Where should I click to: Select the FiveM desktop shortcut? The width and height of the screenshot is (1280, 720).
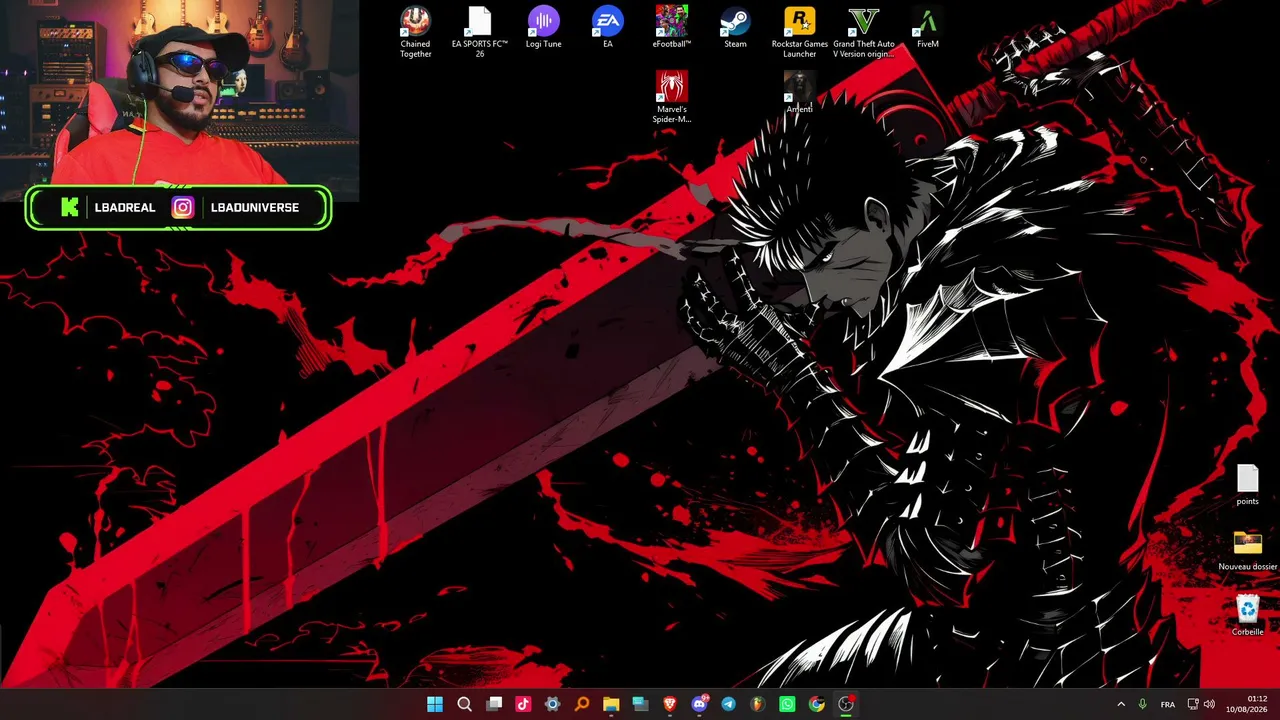[x=927, y=28]
